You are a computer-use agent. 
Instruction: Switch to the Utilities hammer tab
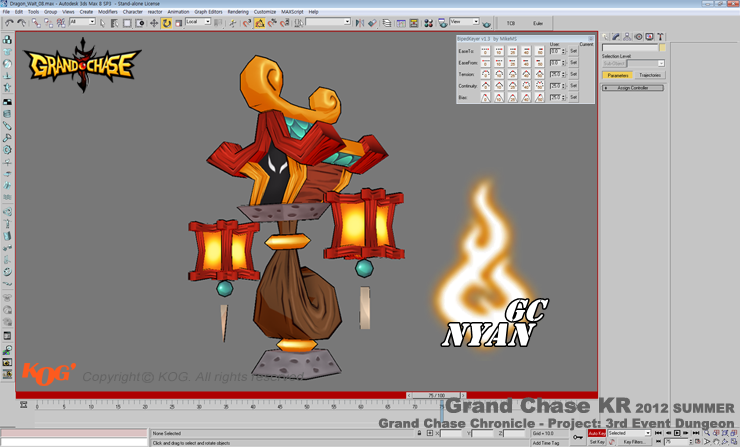[660, 36]
